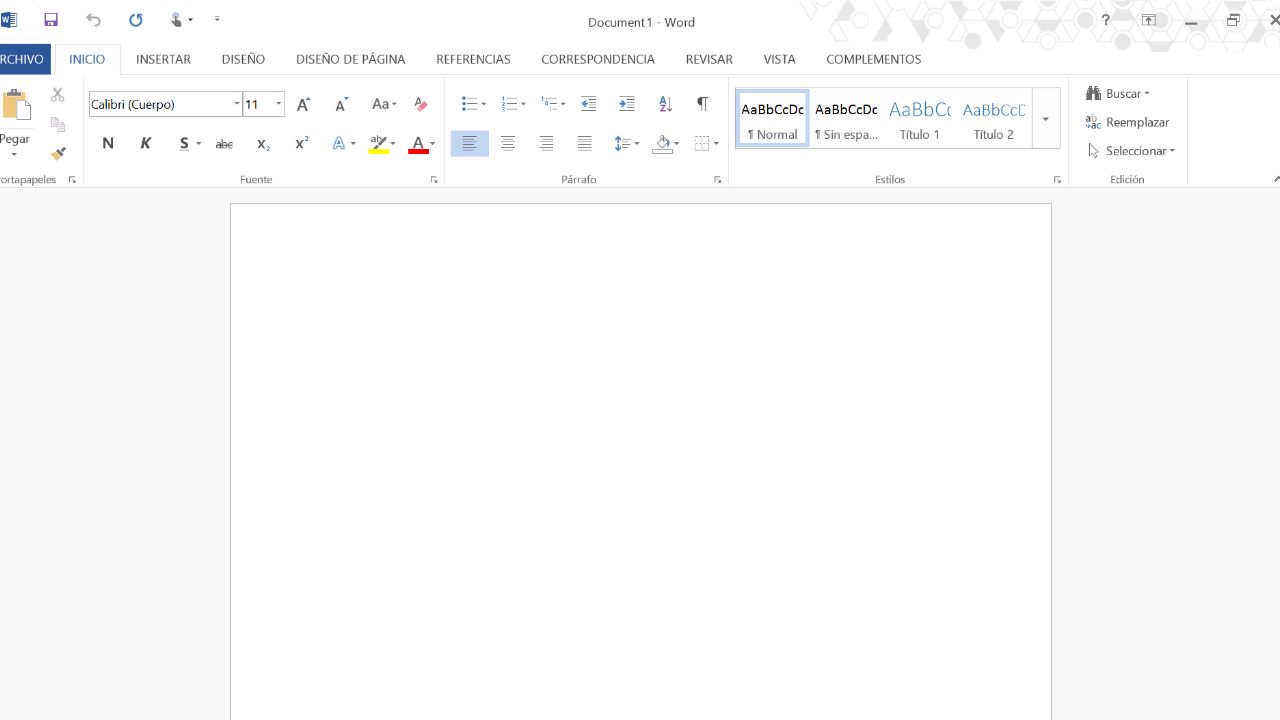Justify the text
Screen dimensions: 1280x720
click(585, 143)
